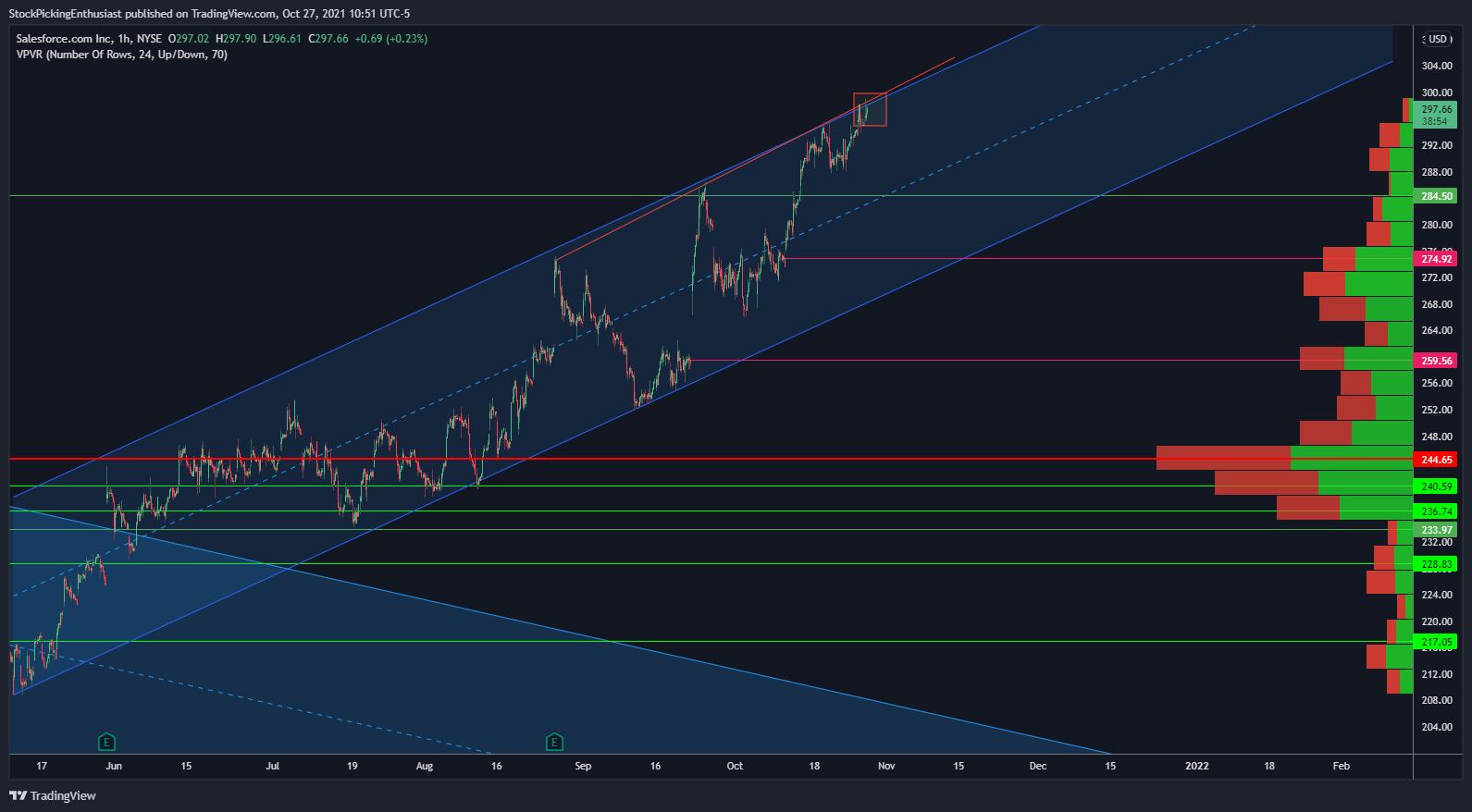This screenshot has width=1472, height=812.
Task: Click the 233.97 price level label
Action: [x=1436, y=530]
